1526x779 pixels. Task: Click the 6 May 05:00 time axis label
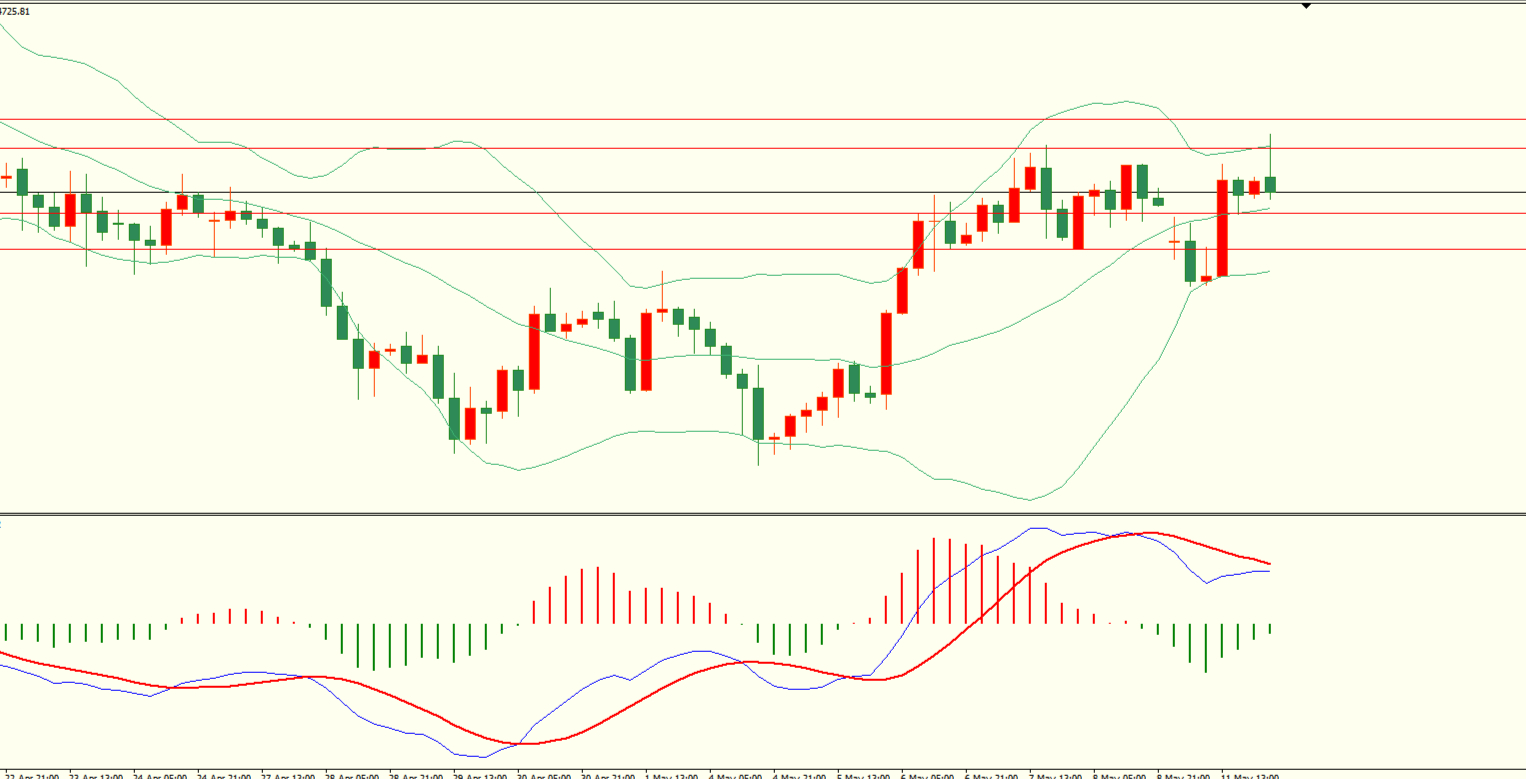[x=926, y=775]
